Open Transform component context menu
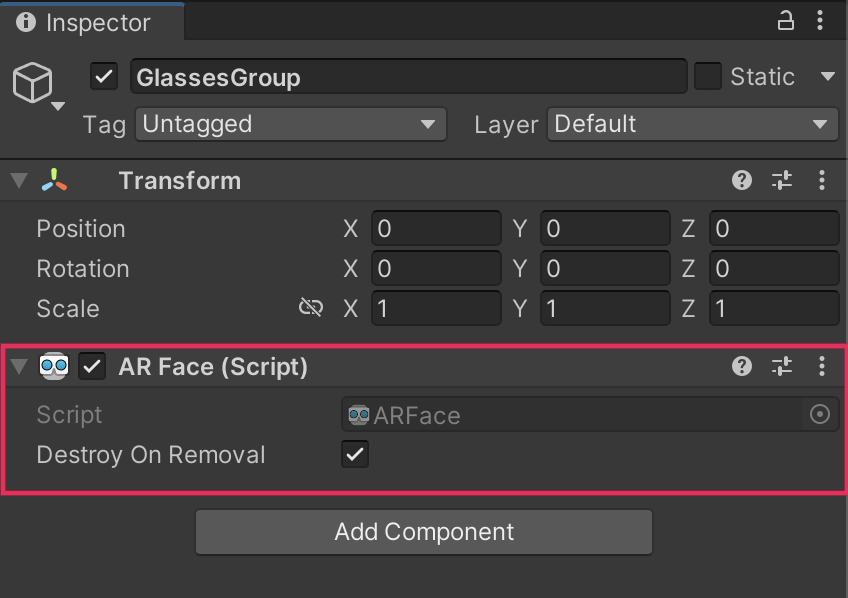Image resolution: width=848 pixels, height=598 pixels. coord(822,180)
